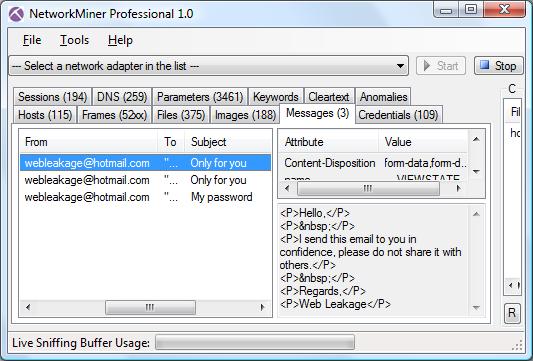Screen dimensions: 533x361
Task: Click the Value column header
Action: point(423,142)
